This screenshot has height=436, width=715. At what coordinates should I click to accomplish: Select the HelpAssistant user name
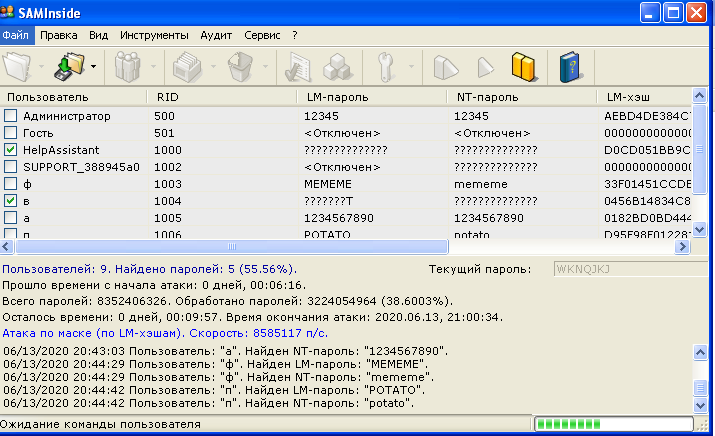click(x=61, y=150)
